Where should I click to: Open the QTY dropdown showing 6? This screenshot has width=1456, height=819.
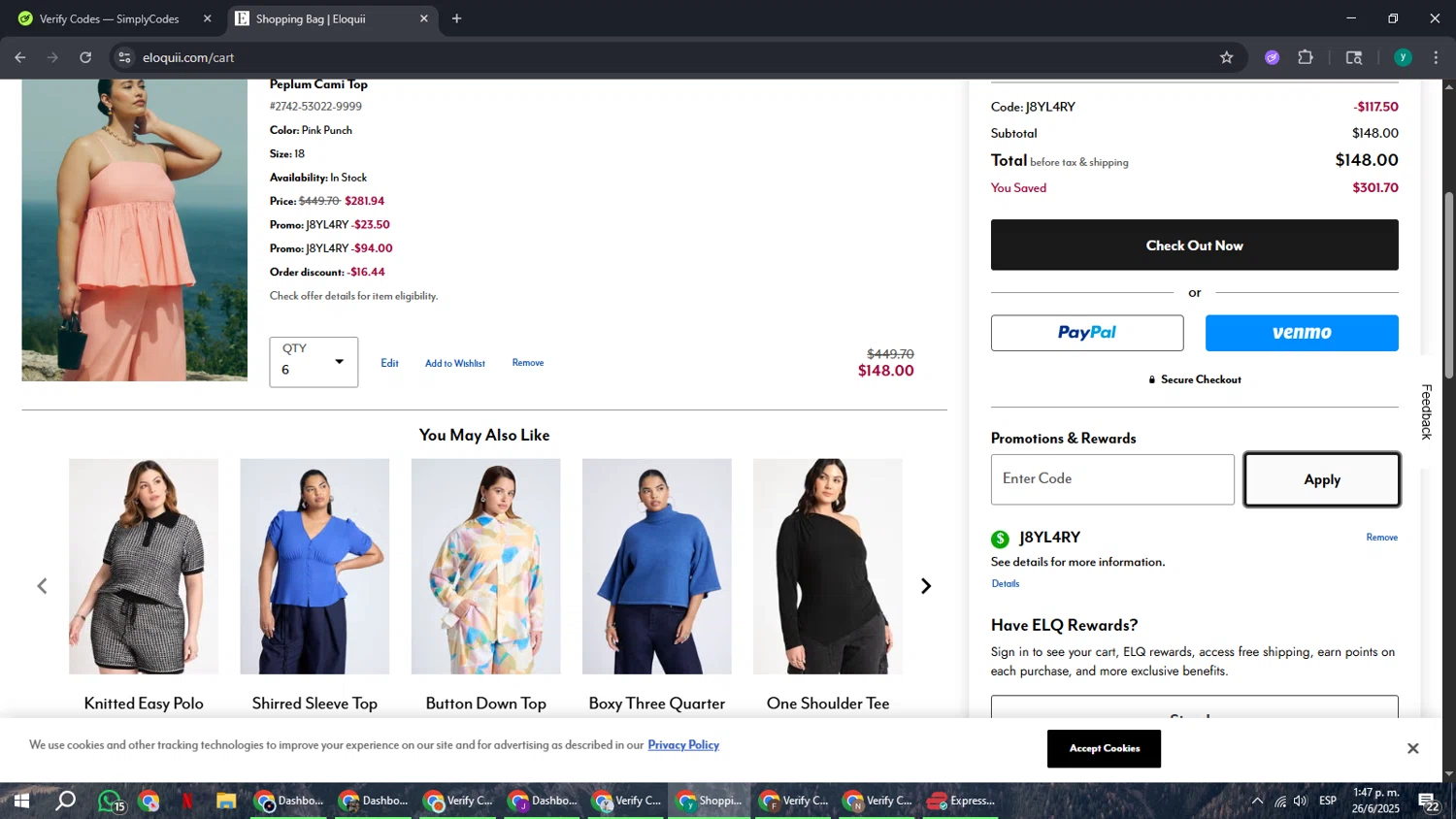point(314,362)
